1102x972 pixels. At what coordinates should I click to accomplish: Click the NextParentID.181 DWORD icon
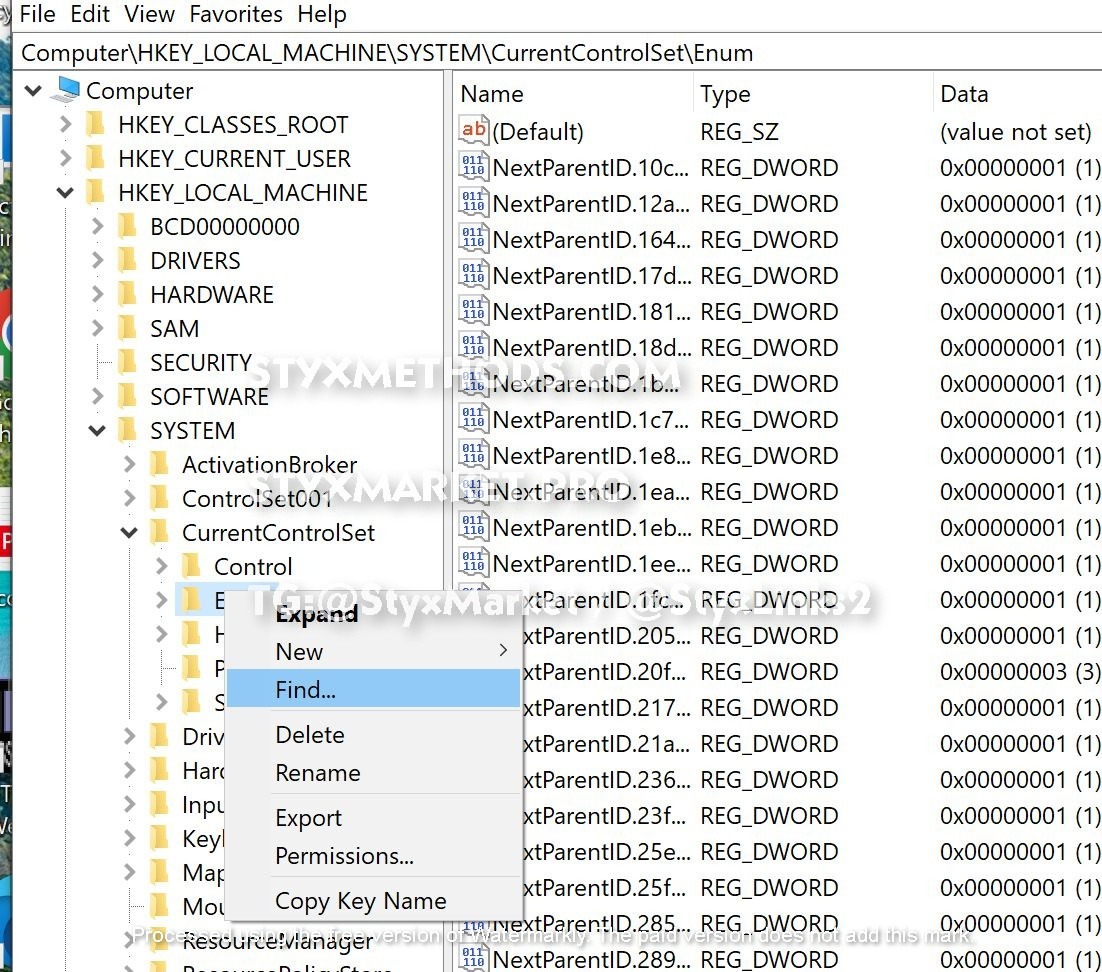(x=473, y=310)
